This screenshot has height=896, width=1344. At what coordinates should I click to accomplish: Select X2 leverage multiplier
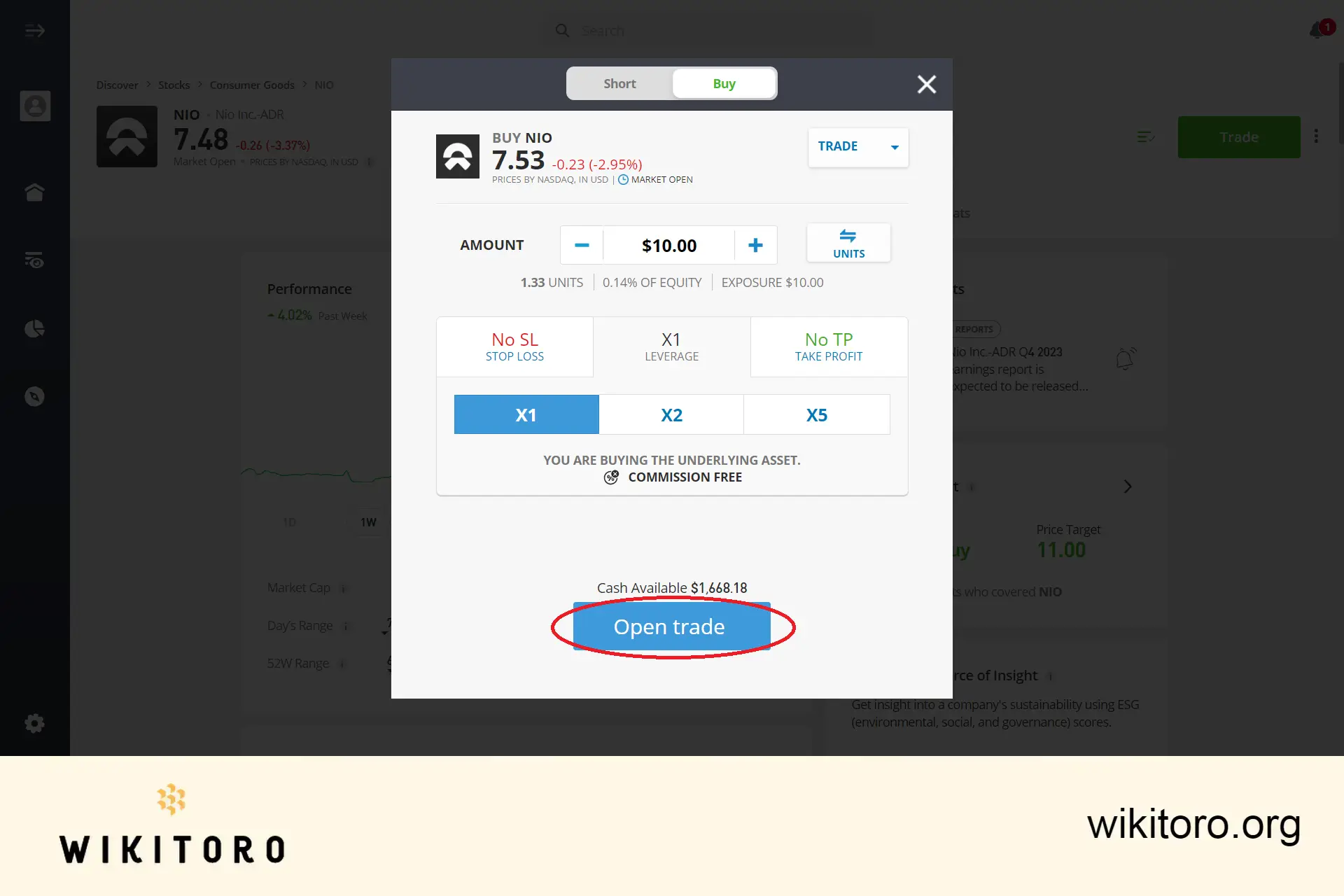672,414
